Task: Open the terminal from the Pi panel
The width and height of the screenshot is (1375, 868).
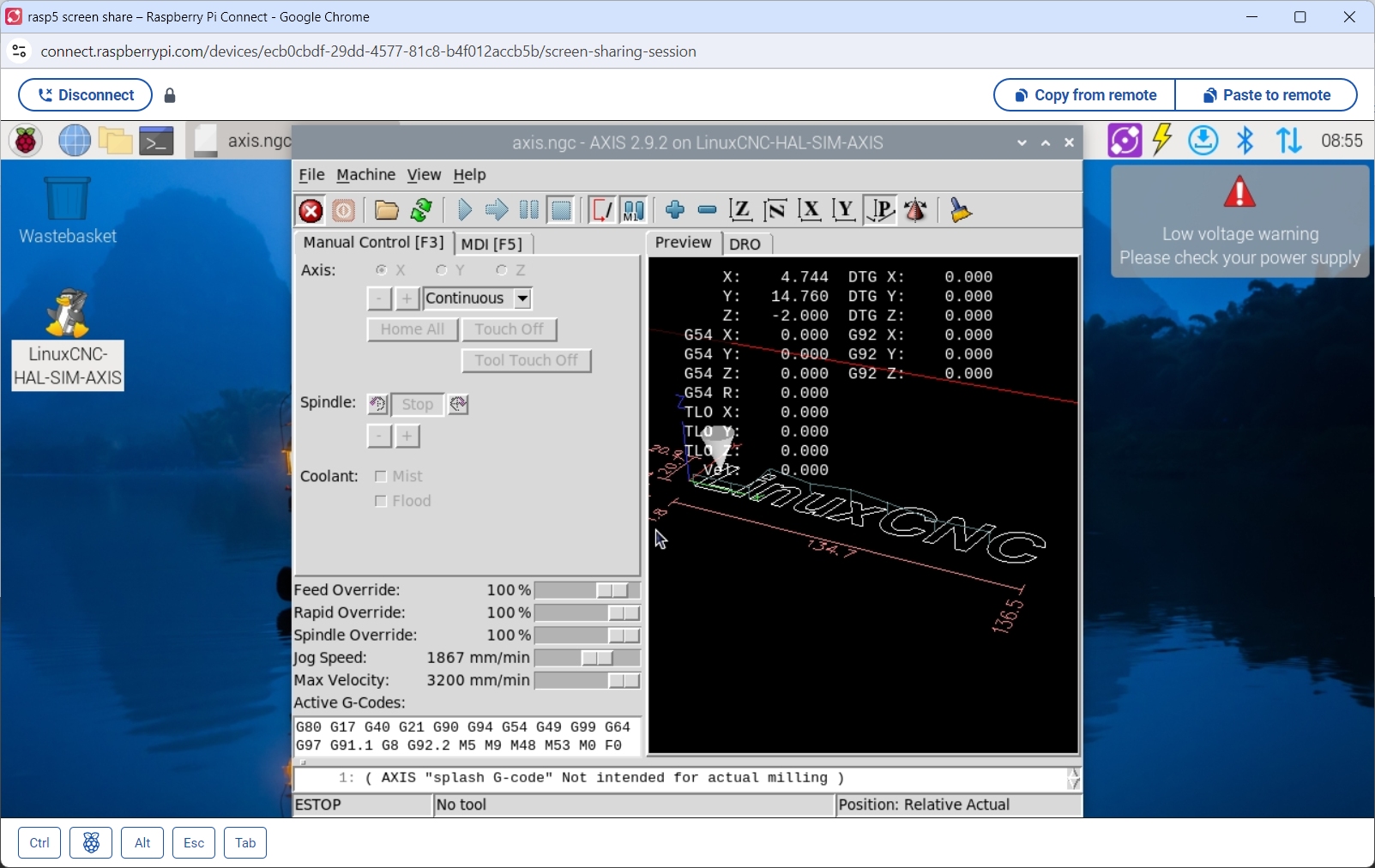Action: [x=157, y=141]
